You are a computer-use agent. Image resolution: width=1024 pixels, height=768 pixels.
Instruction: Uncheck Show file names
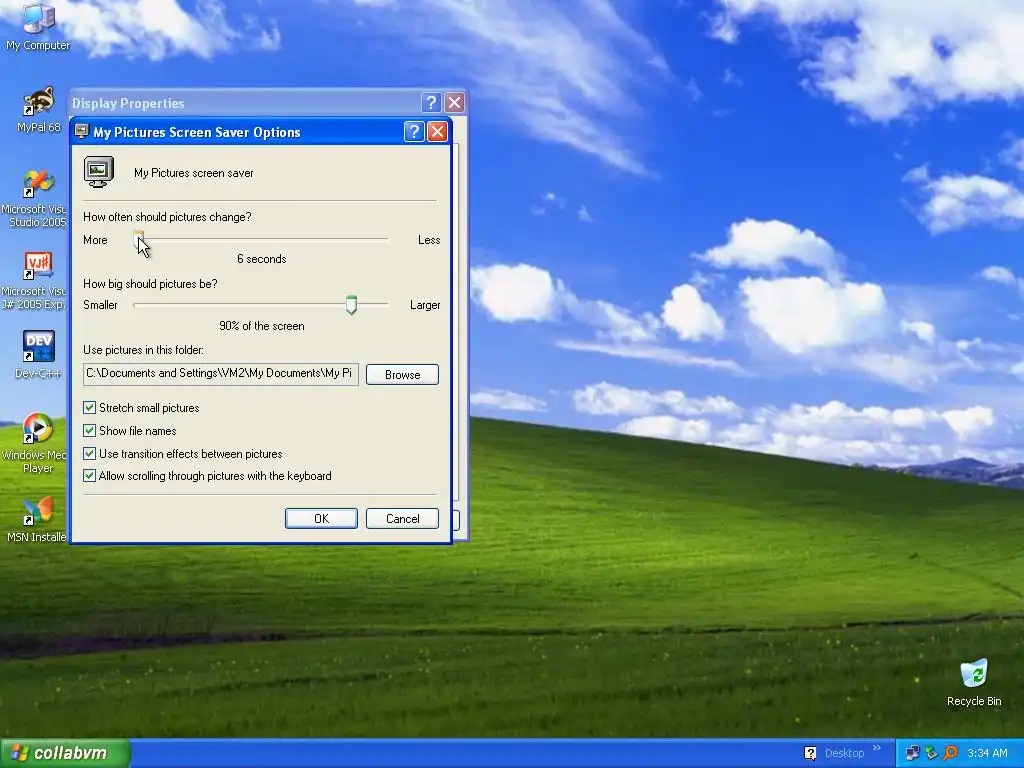(89, 430)
